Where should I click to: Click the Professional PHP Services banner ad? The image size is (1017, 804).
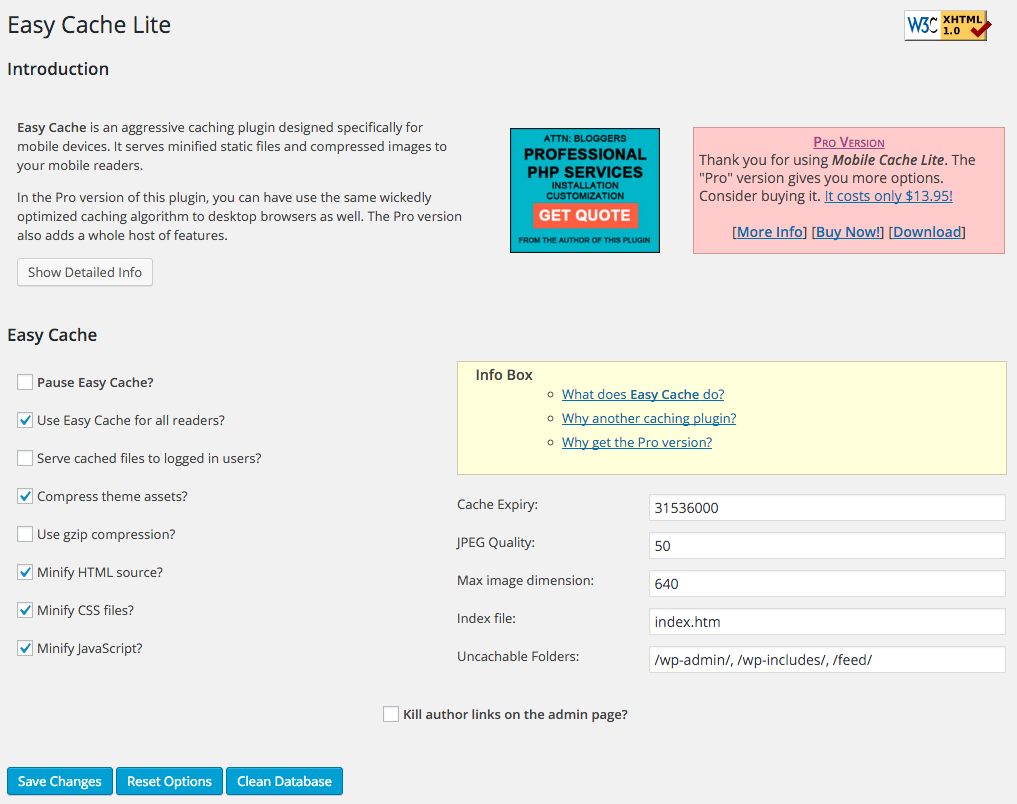(x=584, y=190)
